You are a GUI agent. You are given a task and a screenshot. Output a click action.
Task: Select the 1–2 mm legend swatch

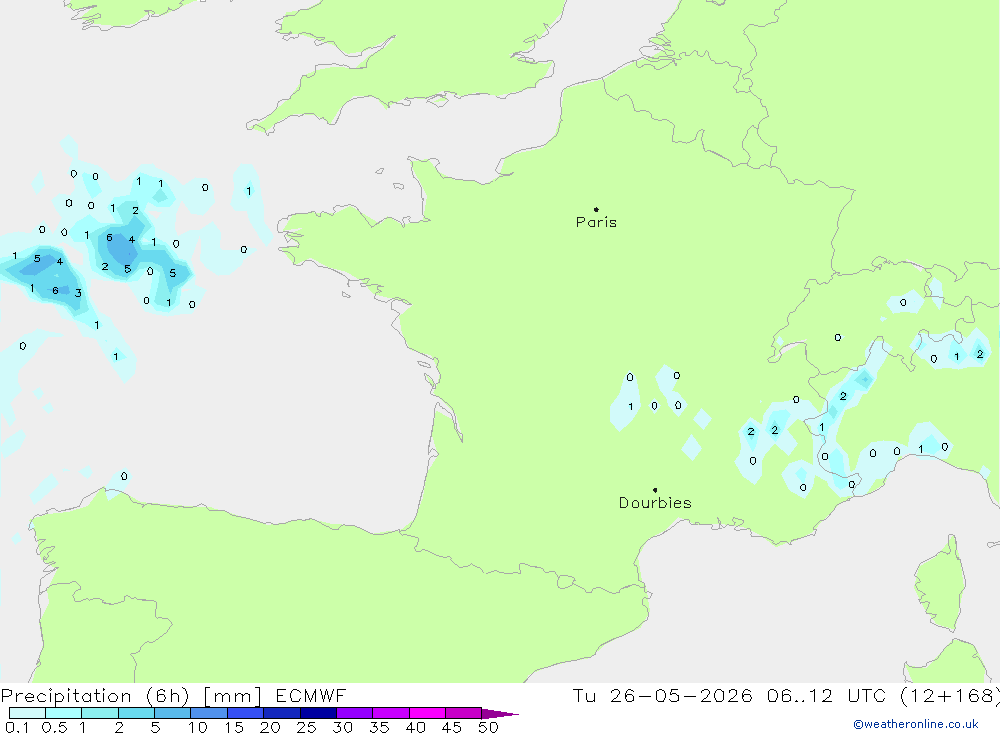(x=100, y=713)
